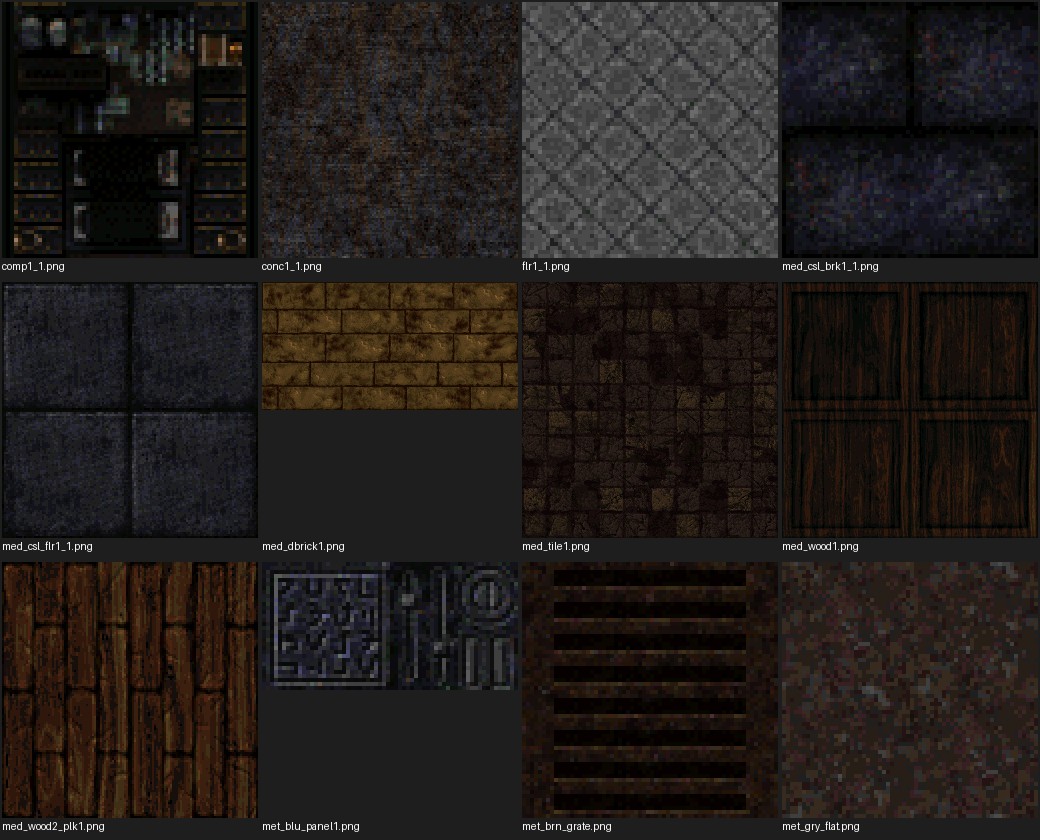The height and width of the screenshot is (840, 1040).
Task: Pick the flr1_1.png diamond floor thumbnail
Action: 649,129
